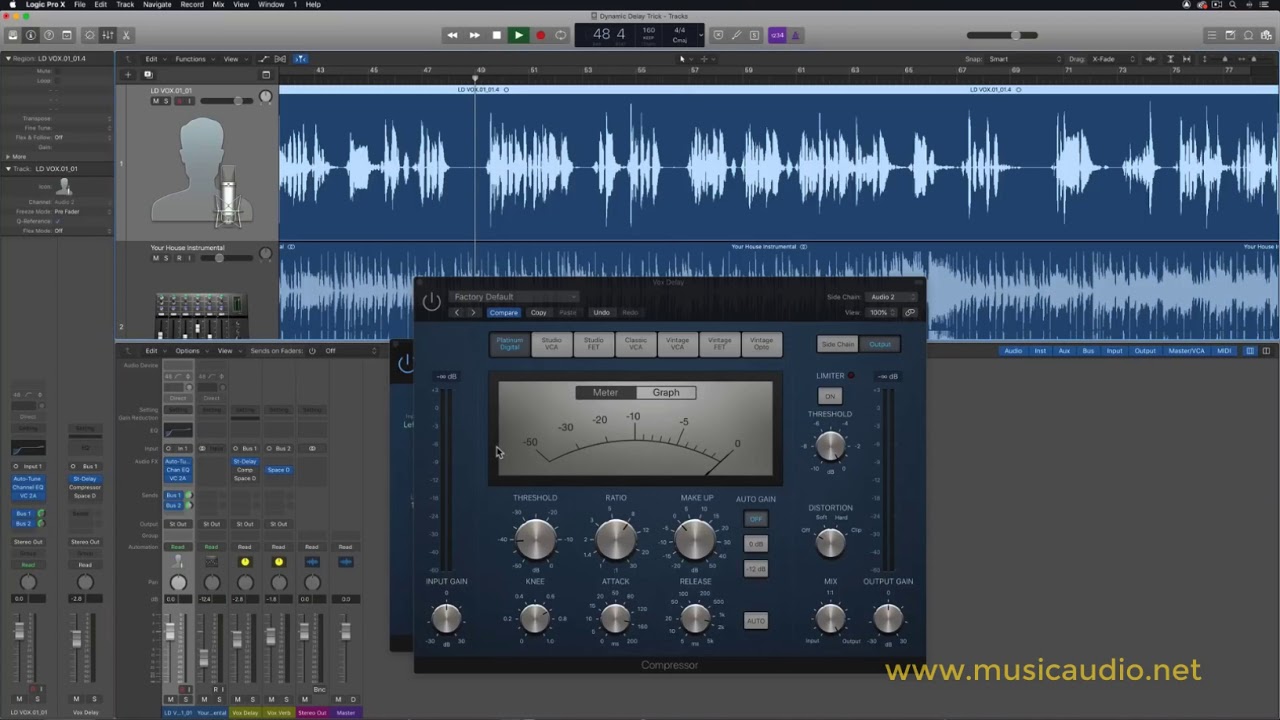Open the Logic Pro X menu

click(44, 4)
